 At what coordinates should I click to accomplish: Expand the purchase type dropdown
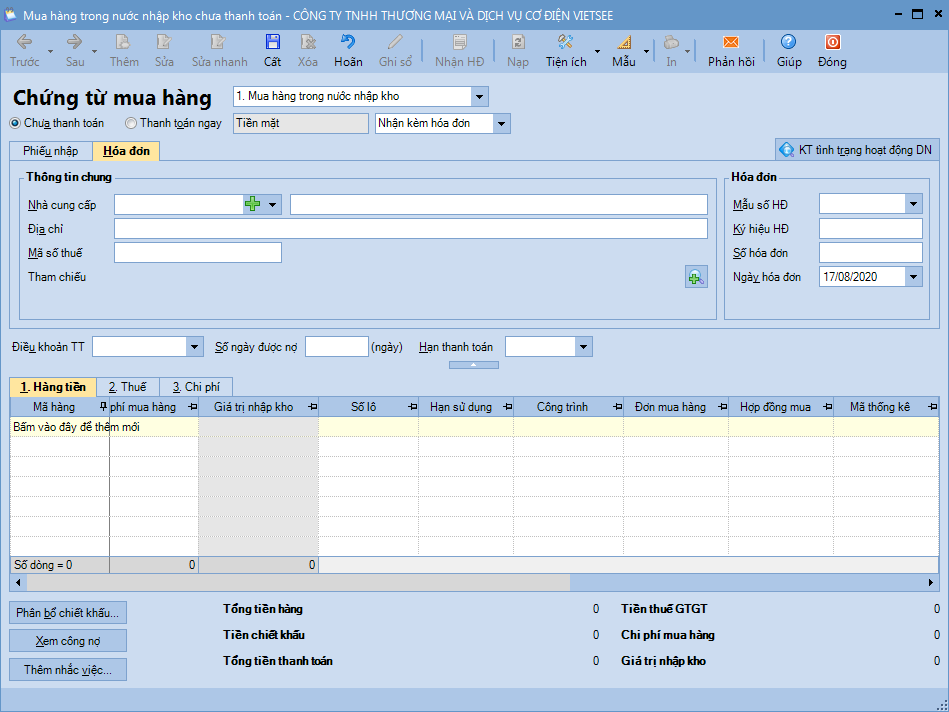point(479,97)
